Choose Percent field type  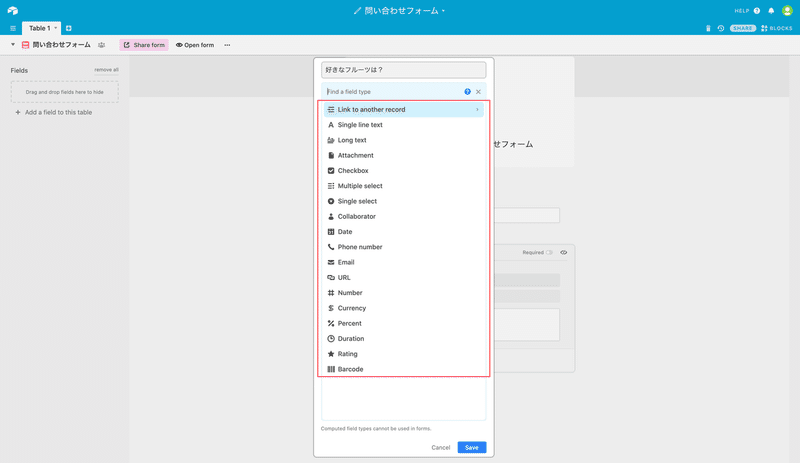(x=404, y=324)
